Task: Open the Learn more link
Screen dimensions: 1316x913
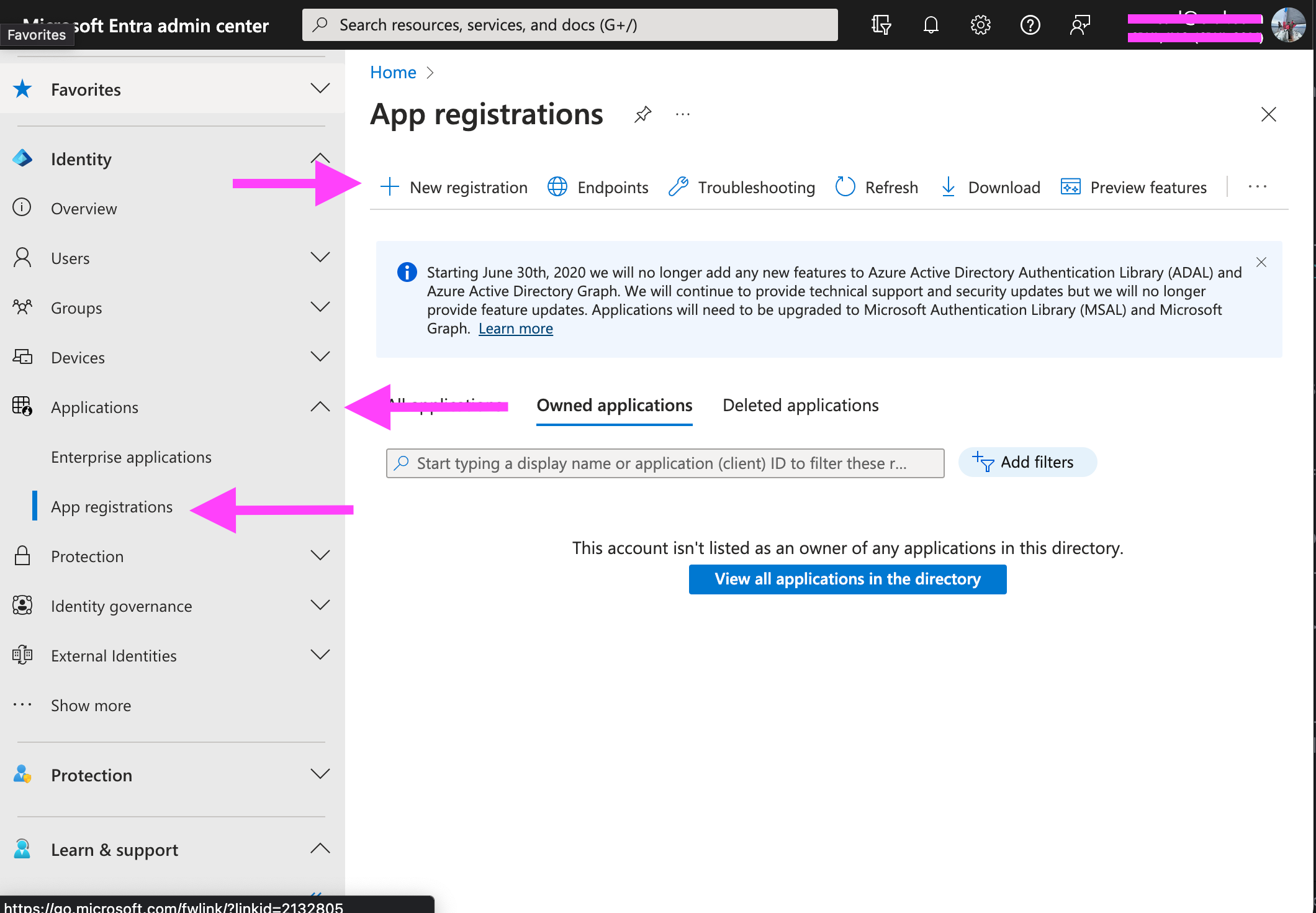Action: pyautogui.click(x=515, y=329)
